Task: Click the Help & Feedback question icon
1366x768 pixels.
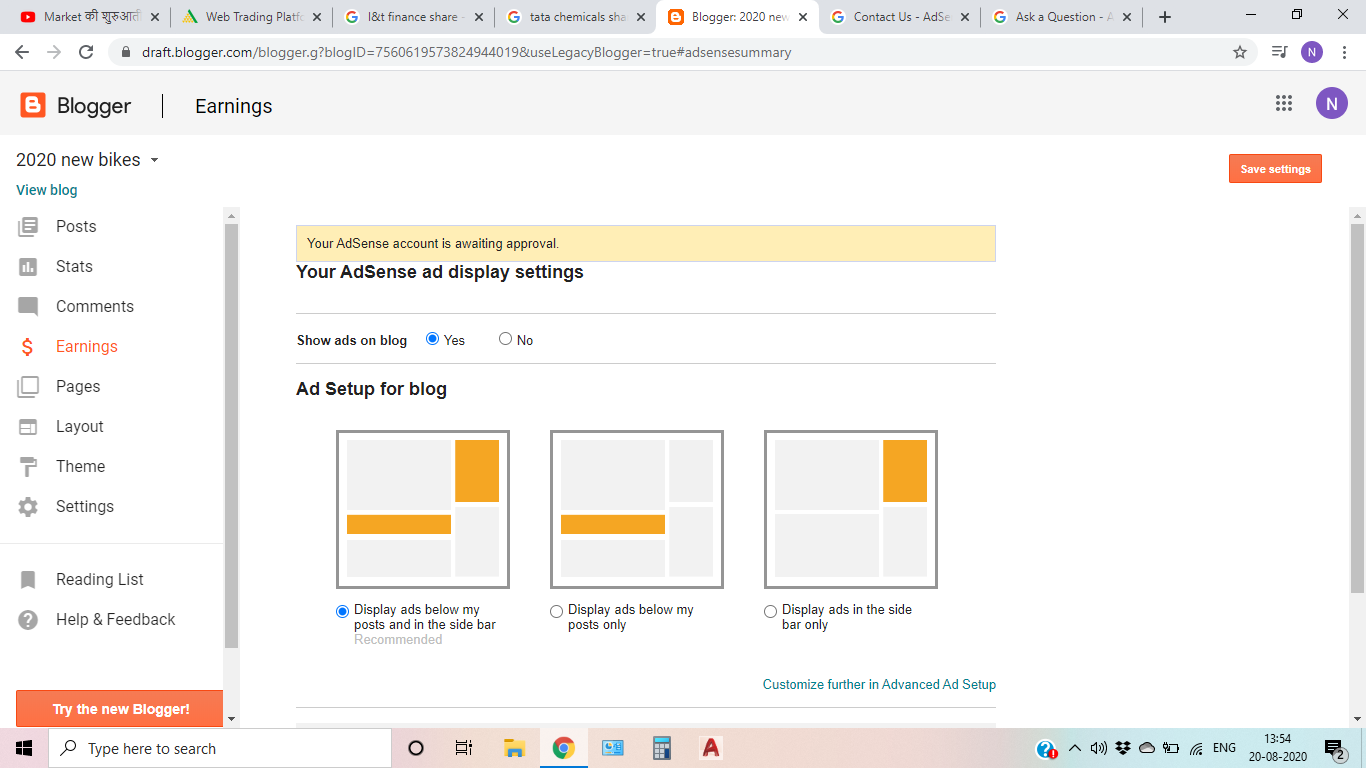Action: [x=28, y=620]
